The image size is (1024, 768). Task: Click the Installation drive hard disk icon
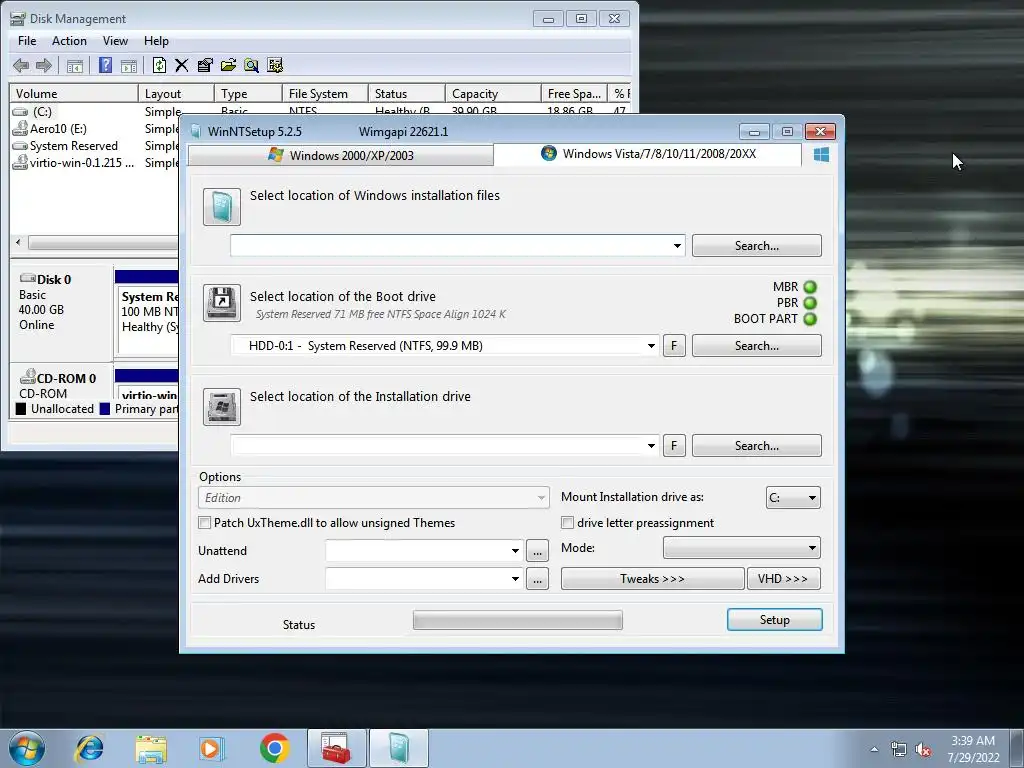tap(222, 407)
